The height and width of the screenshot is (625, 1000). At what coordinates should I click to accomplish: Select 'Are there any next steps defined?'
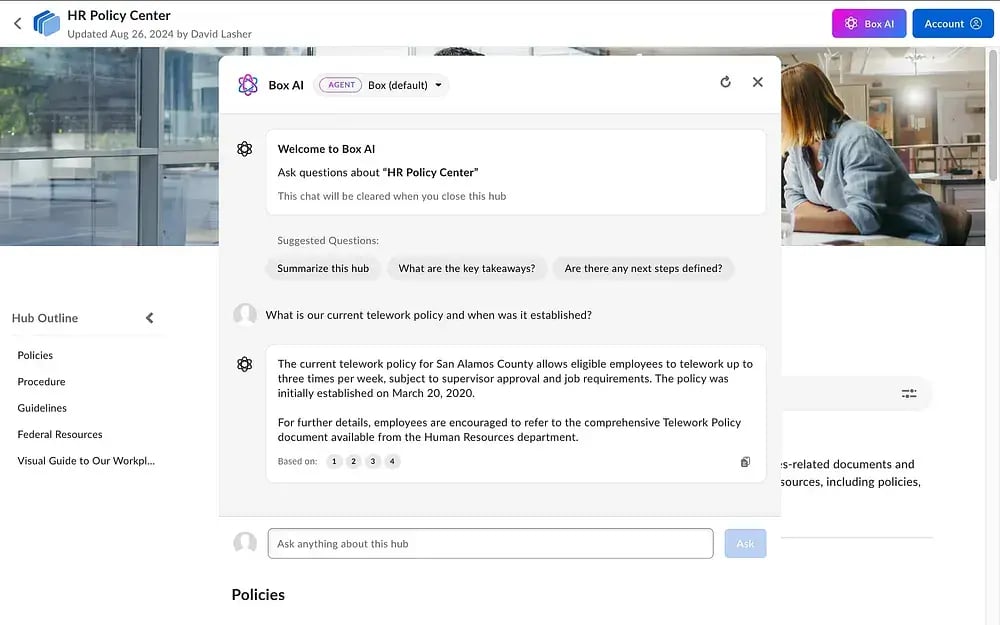click(x=643, y=268)
